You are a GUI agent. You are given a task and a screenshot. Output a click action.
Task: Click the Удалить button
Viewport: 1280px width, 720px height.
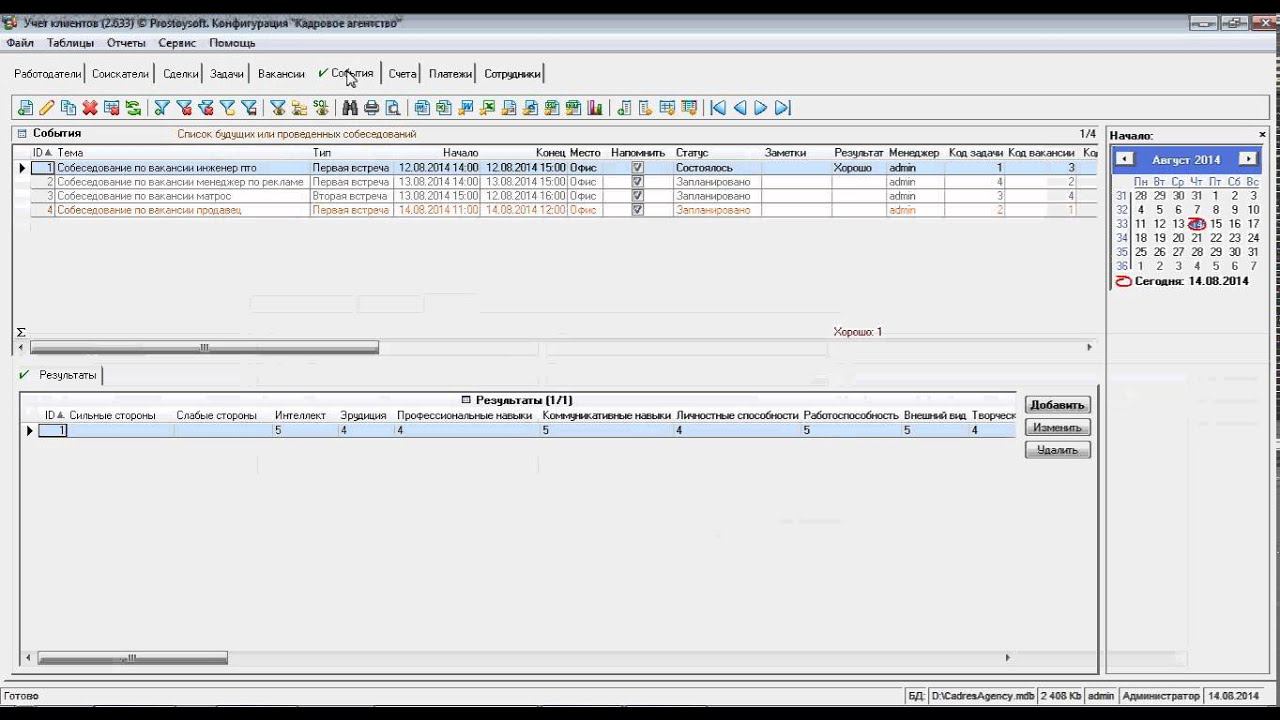pos(1057,450)
